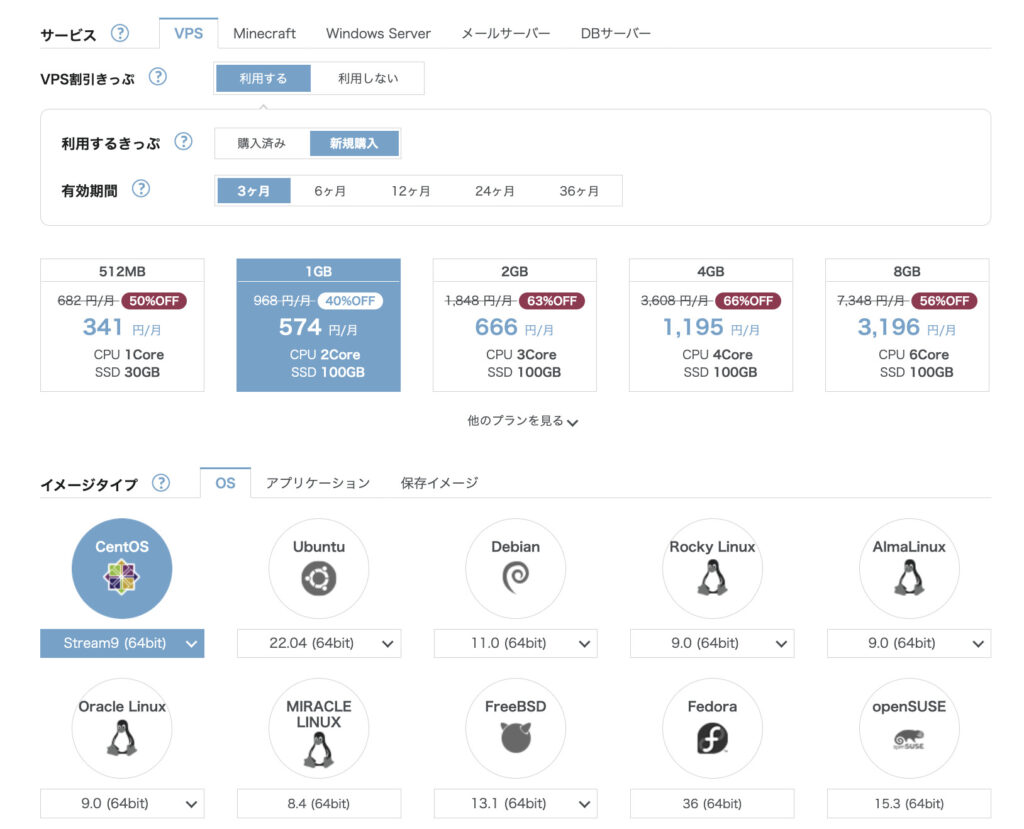Screen dimensions: 1024x829
Task: Choose the 4GB plan card
Action: point(711,325)
